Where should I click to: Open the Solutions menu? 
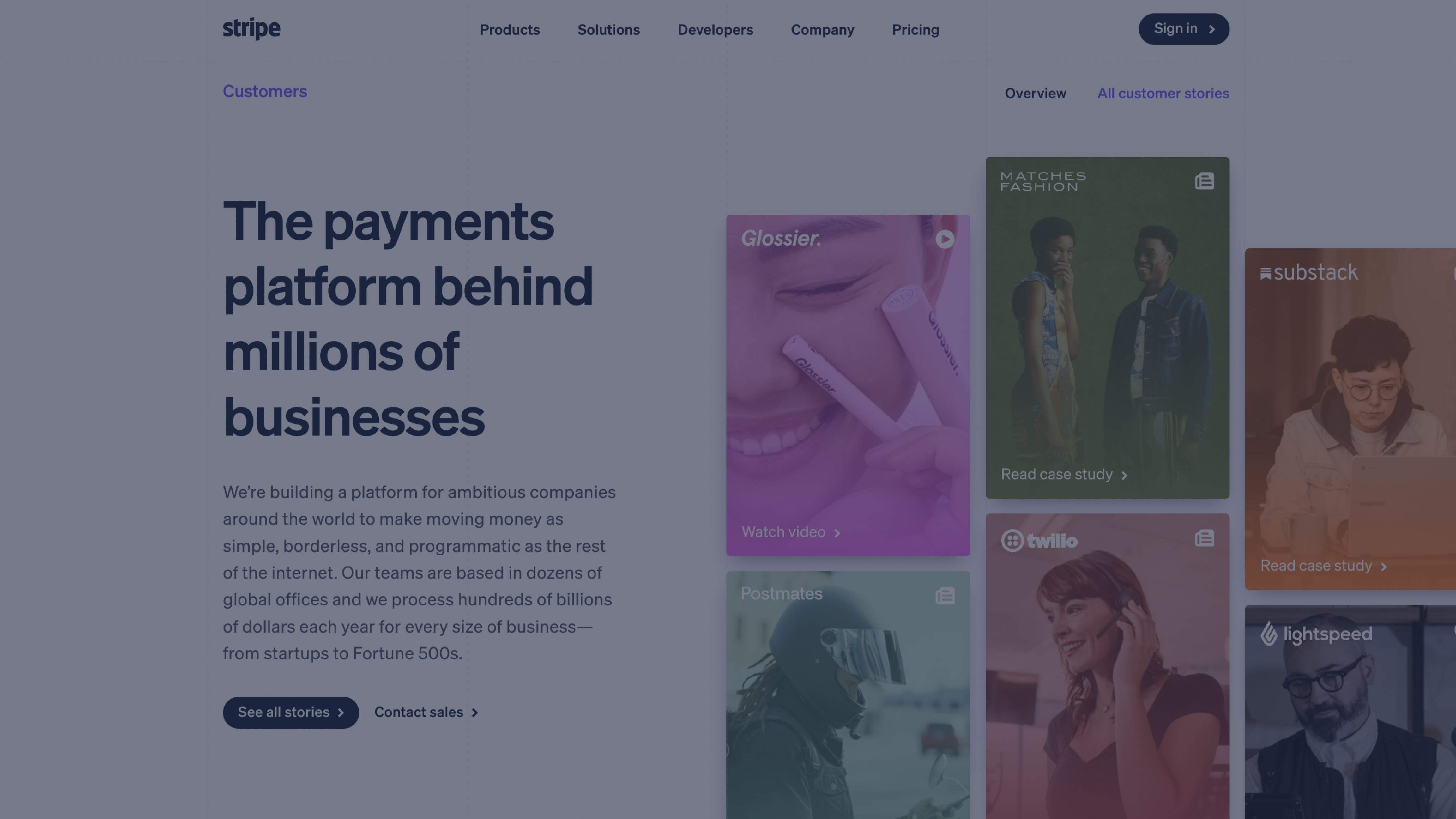click(608, 29)
